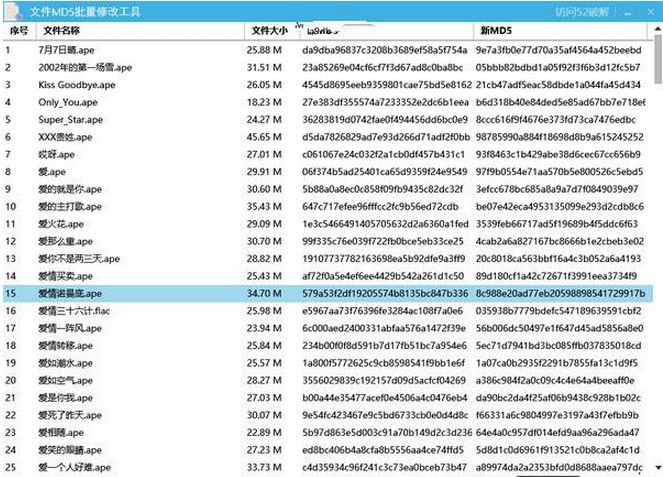Click new MD5 starting with 8ccc616f9f46
Screen dimensions: 663x477
(x=556, y=119)
